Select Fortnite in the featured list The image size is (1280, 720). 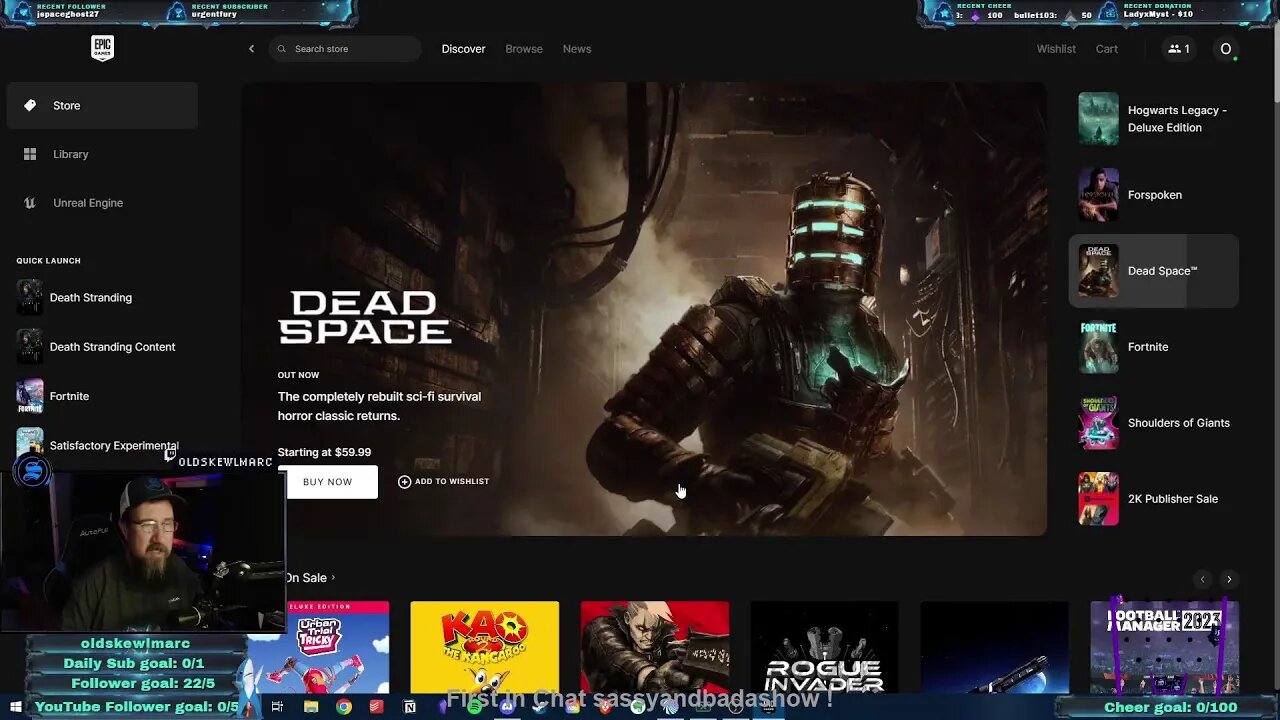[1154, 347]
